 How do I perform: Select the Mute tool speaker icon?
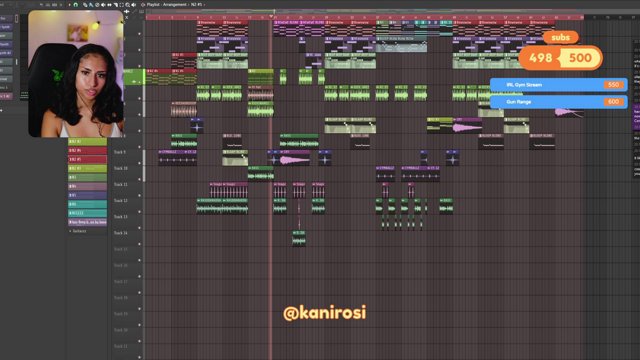tap(103, 5)
